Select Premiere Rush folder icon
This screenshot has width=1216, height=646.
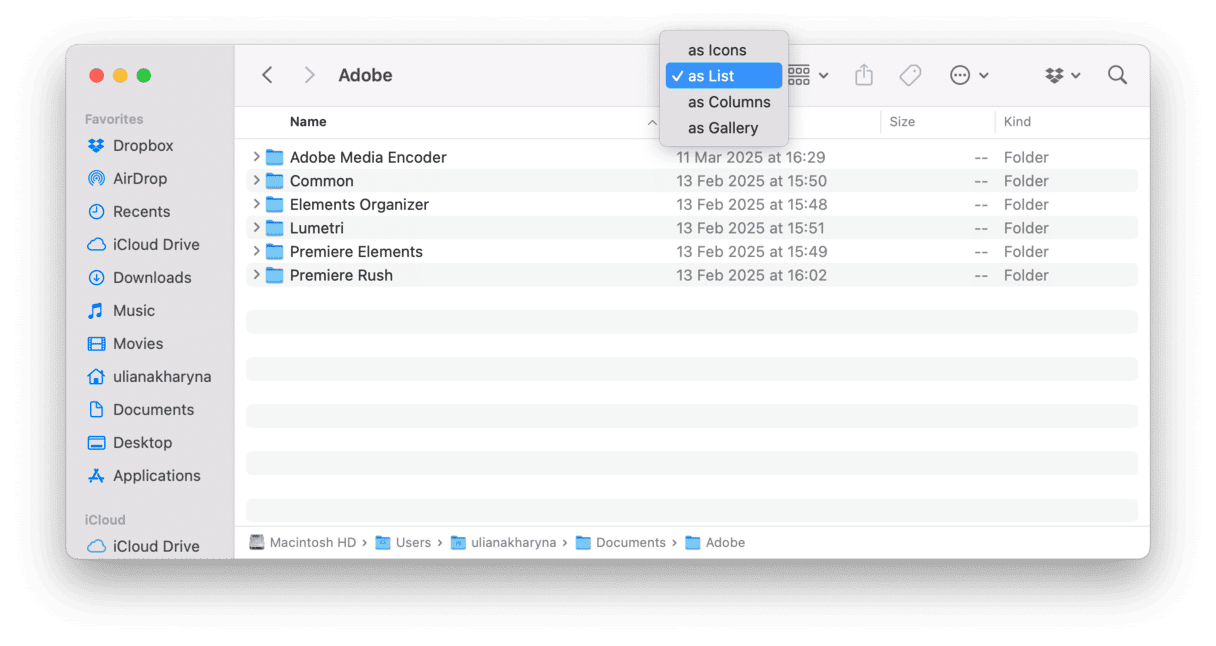click(275, 275)
